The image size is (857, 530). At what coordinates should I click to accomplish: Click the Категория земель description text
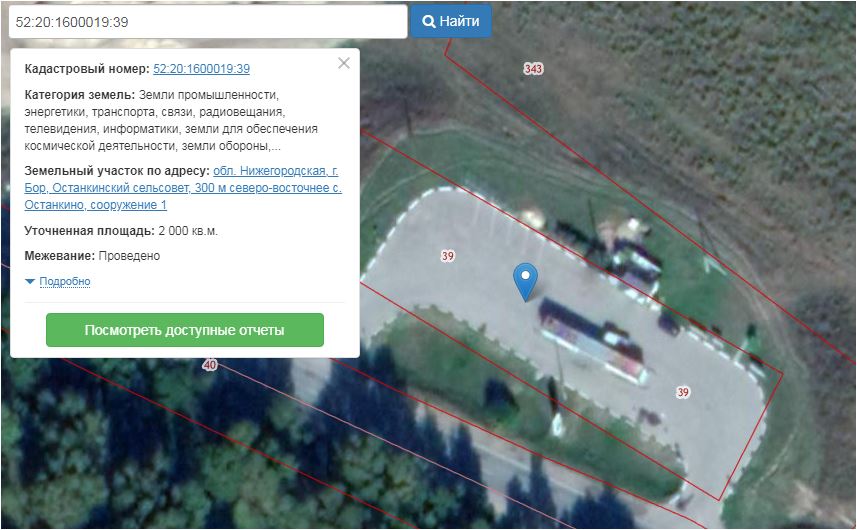click(170, 120)
